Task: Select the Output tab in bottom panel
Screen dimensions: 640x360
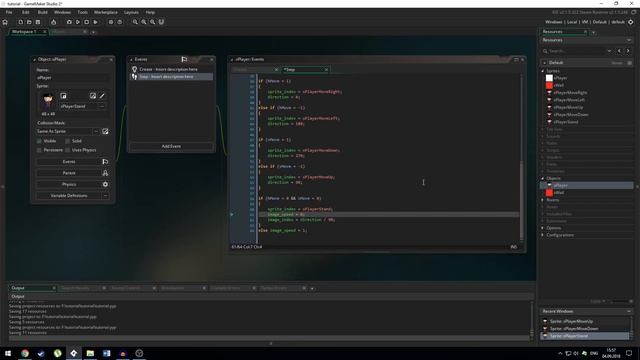Action: coord(32,288)
